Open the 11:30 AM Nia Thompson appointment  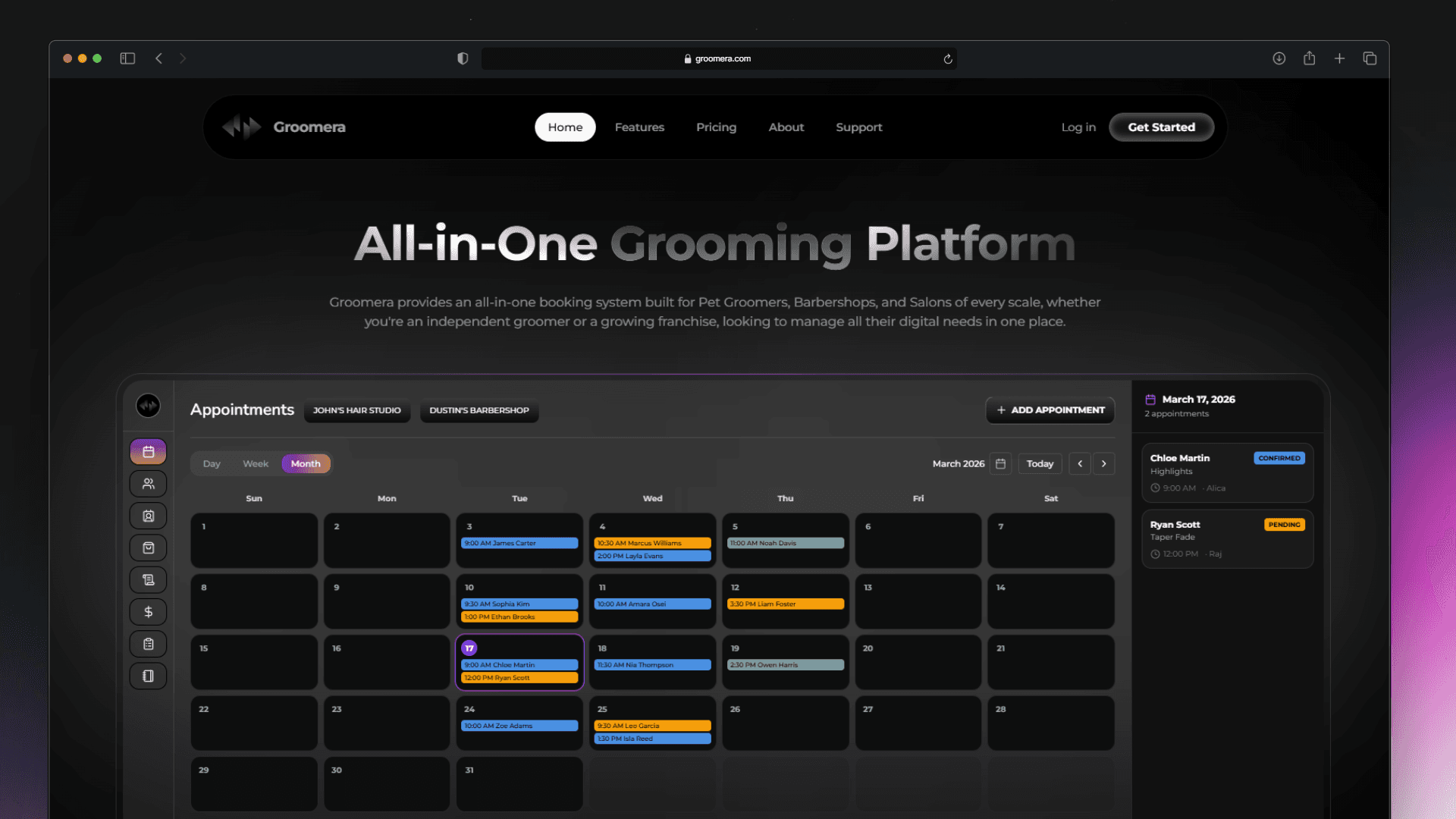pyautogui.click(x=652, y=665)
